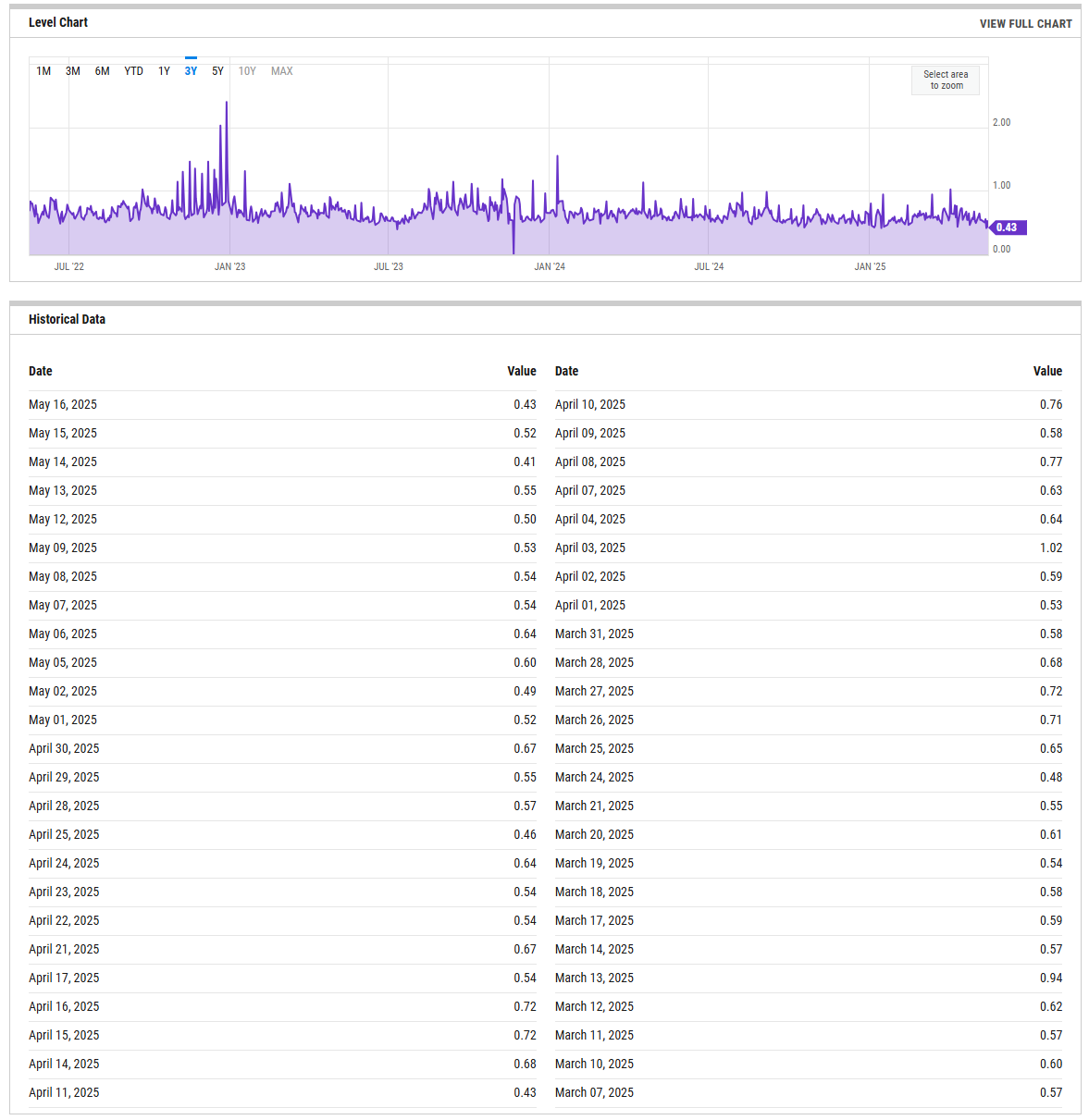Select the May 06, 2025 date cell
The height and width of the screenshot is (1120, 1089).
(63, 634)
